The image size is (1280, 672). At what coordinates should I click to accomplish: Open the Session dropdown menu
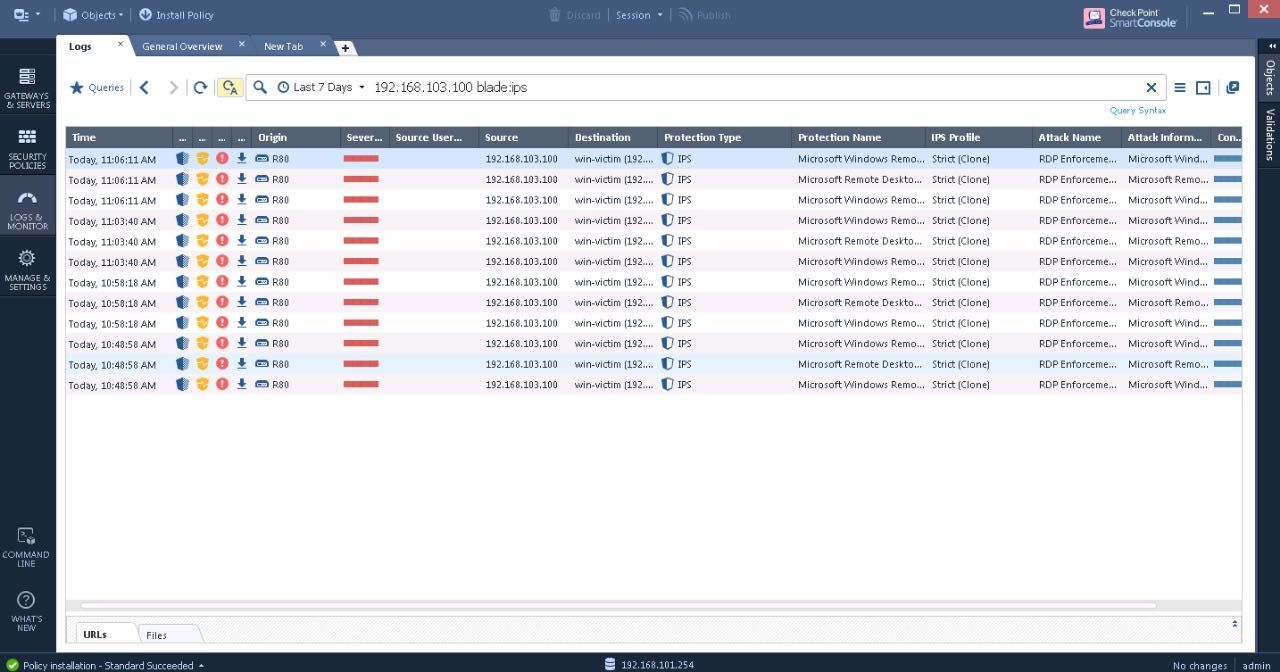tap(639, 15)
